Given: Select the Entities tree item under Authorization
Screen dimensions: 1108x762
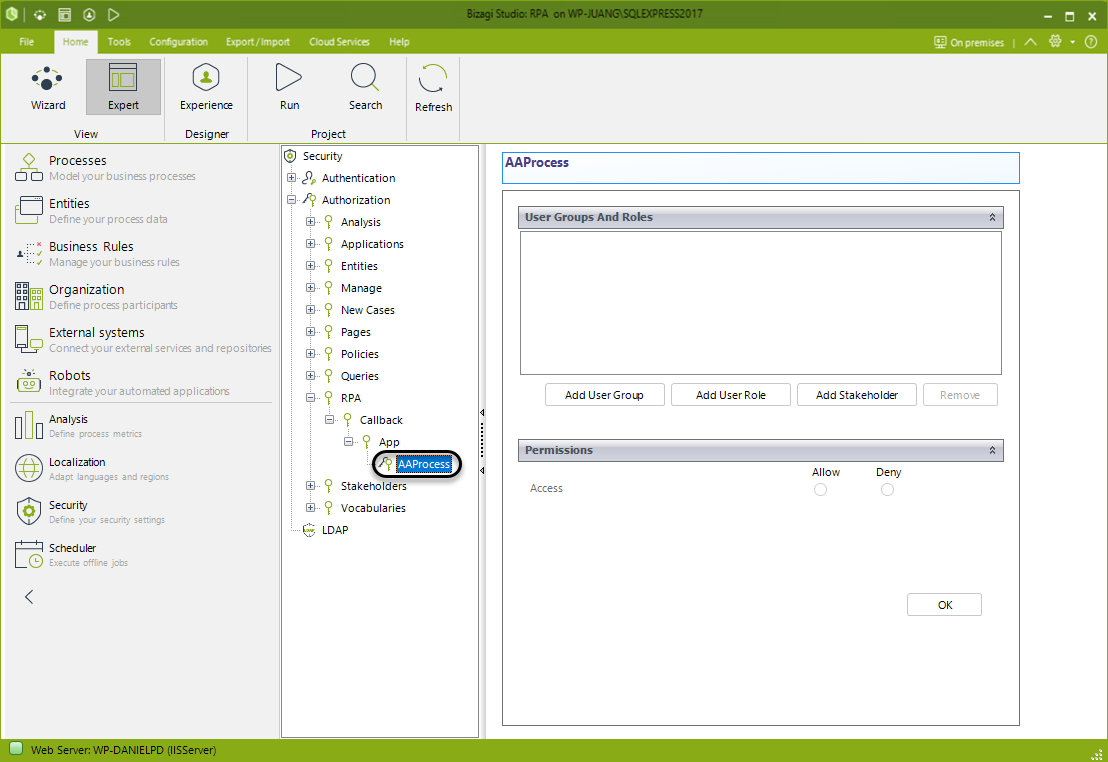Looking at the screenshot, I should 359,266.
